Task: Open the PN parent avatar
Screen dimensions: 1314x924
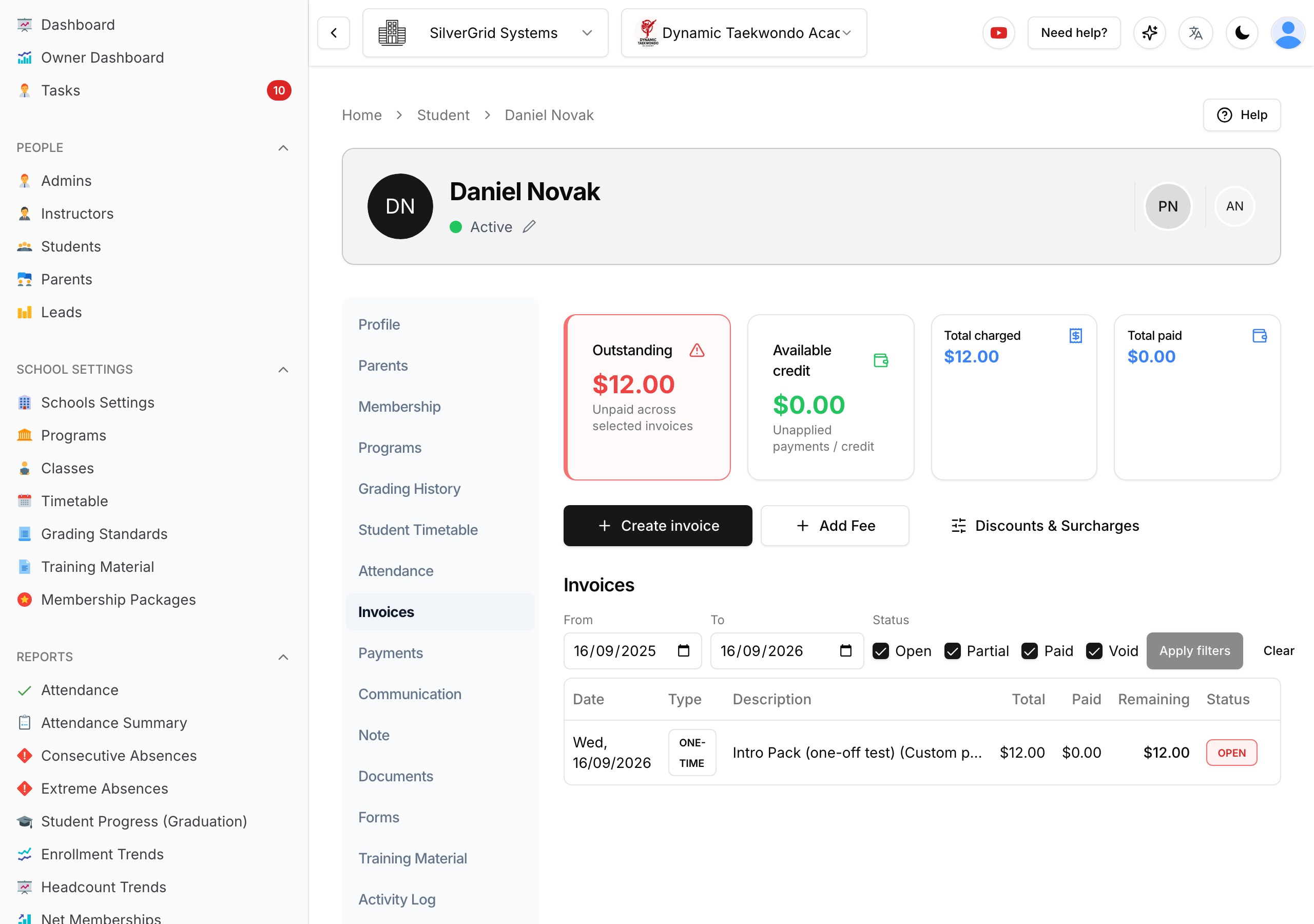Action: (1168, 206)
